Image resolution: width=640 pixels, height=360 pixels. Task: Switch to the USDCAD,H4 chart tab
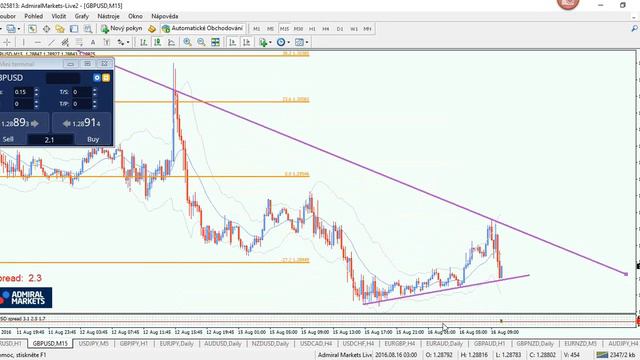(x=316, y=344)
